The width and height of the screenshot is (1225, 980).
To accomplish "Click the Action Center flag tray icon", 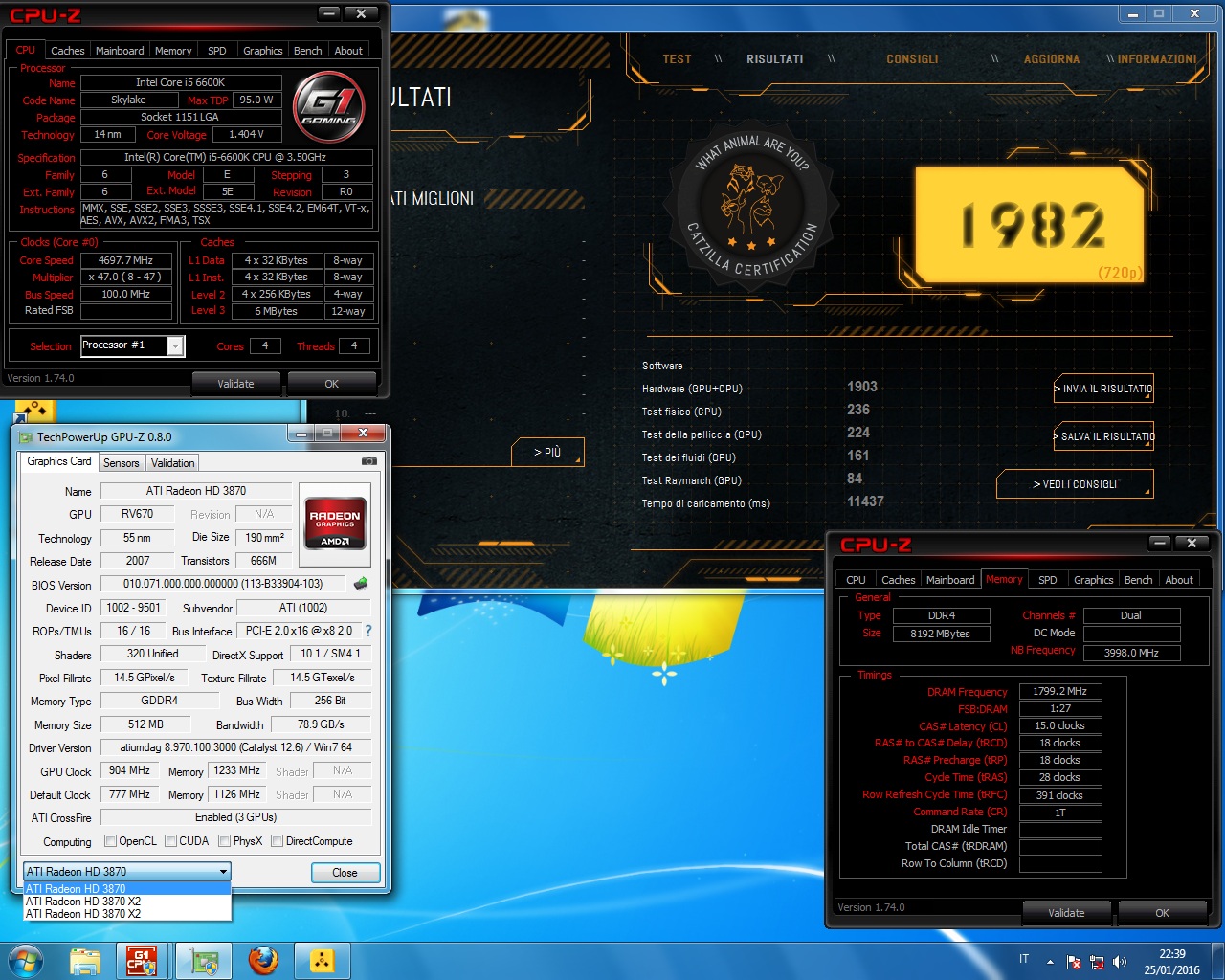I will click(1074, 962).
